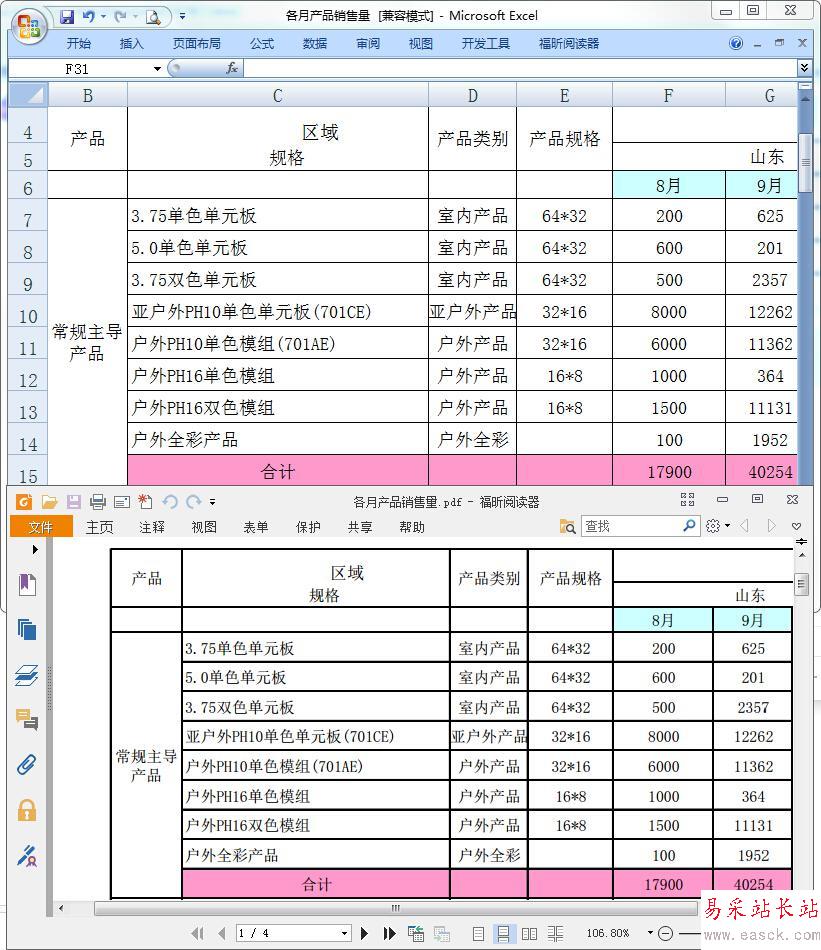The image size is (821, 950).
Task: Open the Excel 视图 ribbon tab
Action: 420,44
